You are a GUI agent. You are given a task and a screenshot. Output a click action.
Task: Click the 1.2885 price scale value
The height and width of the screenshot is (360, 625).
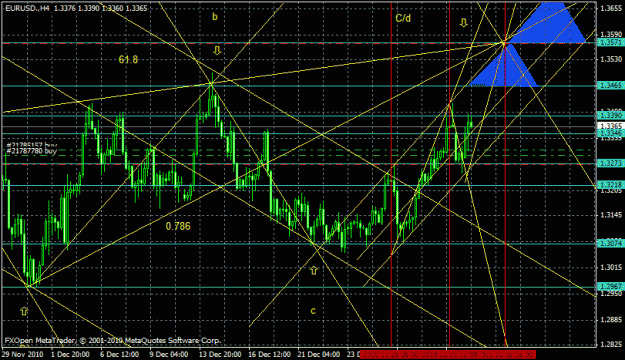coord(611,320)
